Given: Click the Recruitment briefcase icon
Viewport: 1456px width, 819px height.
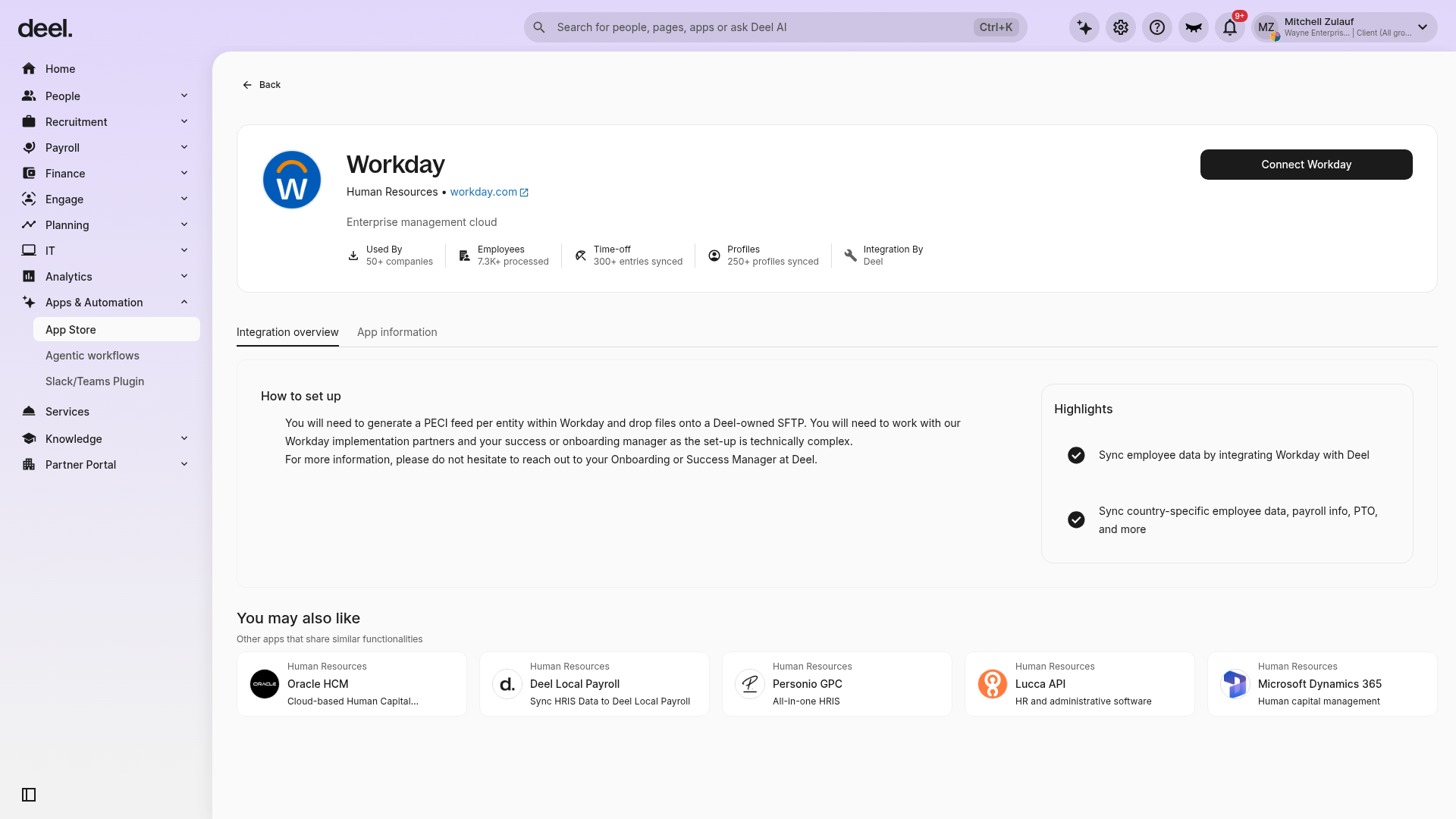Looking at the screenshot, I should pos(29,122).
